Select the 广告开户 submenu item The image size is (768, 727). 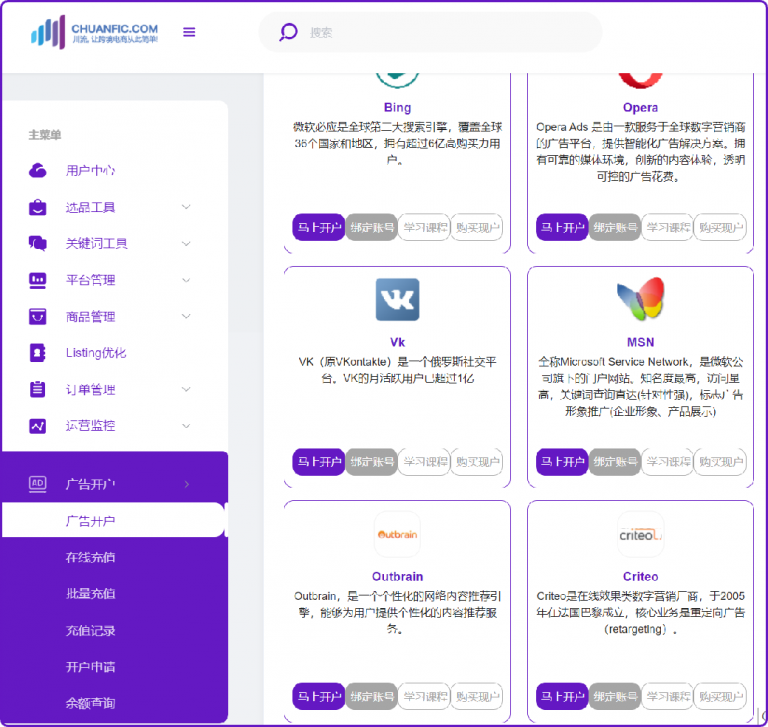tap(113, 520)
